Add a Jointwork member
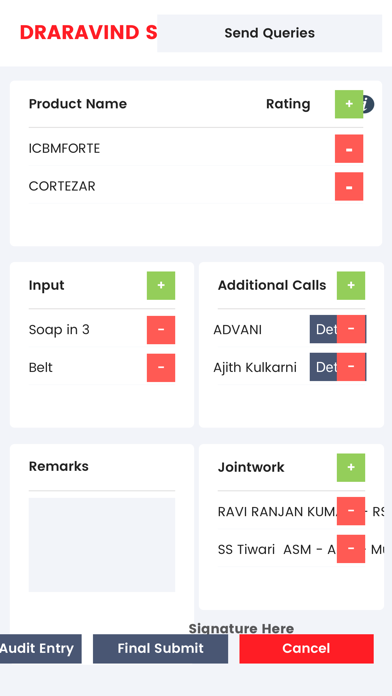 (351, 467)
